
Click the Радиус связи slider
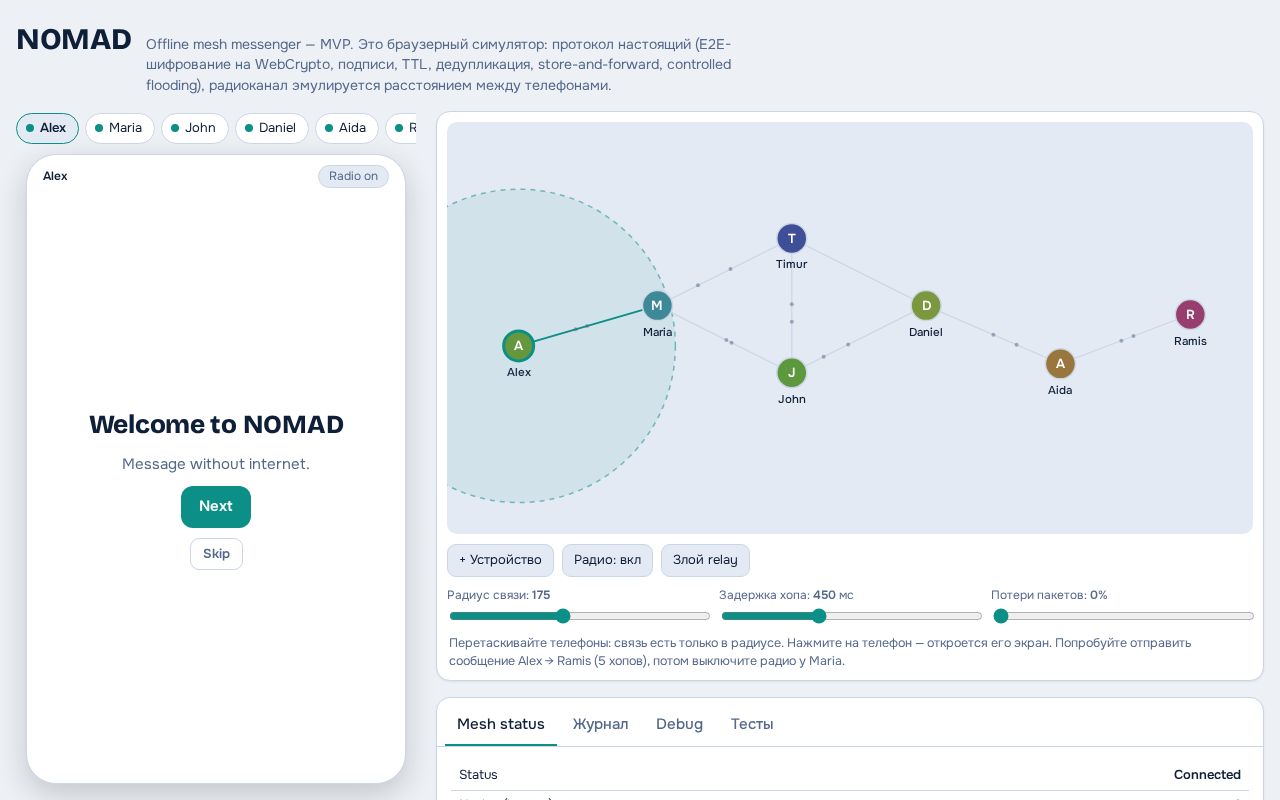tap(580, 616)
